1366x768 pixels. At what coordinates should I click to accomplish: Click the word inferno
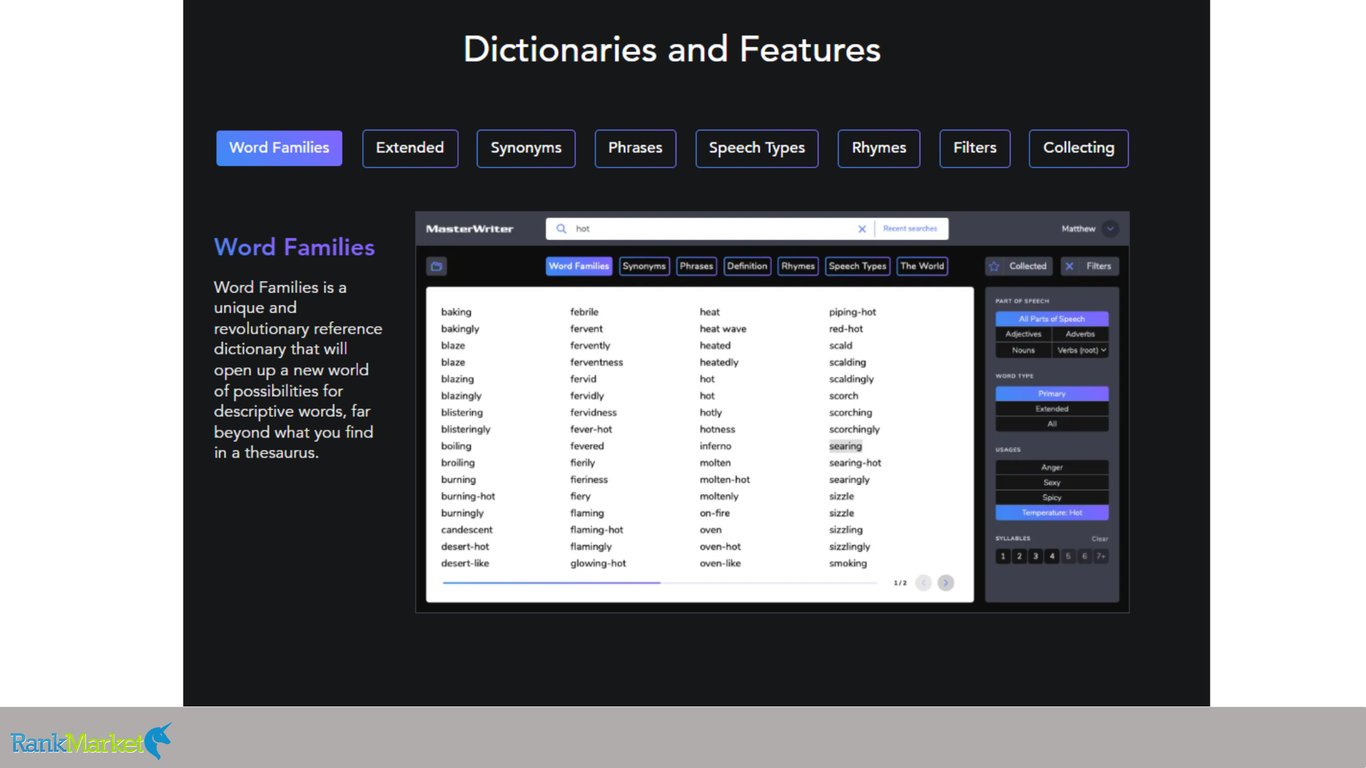(715, 446)
